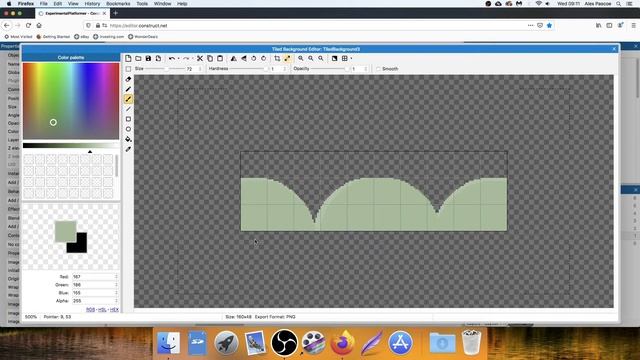Click the Red value input field
The width and height of the screenshot is (640, 360).
click(95, 277)
